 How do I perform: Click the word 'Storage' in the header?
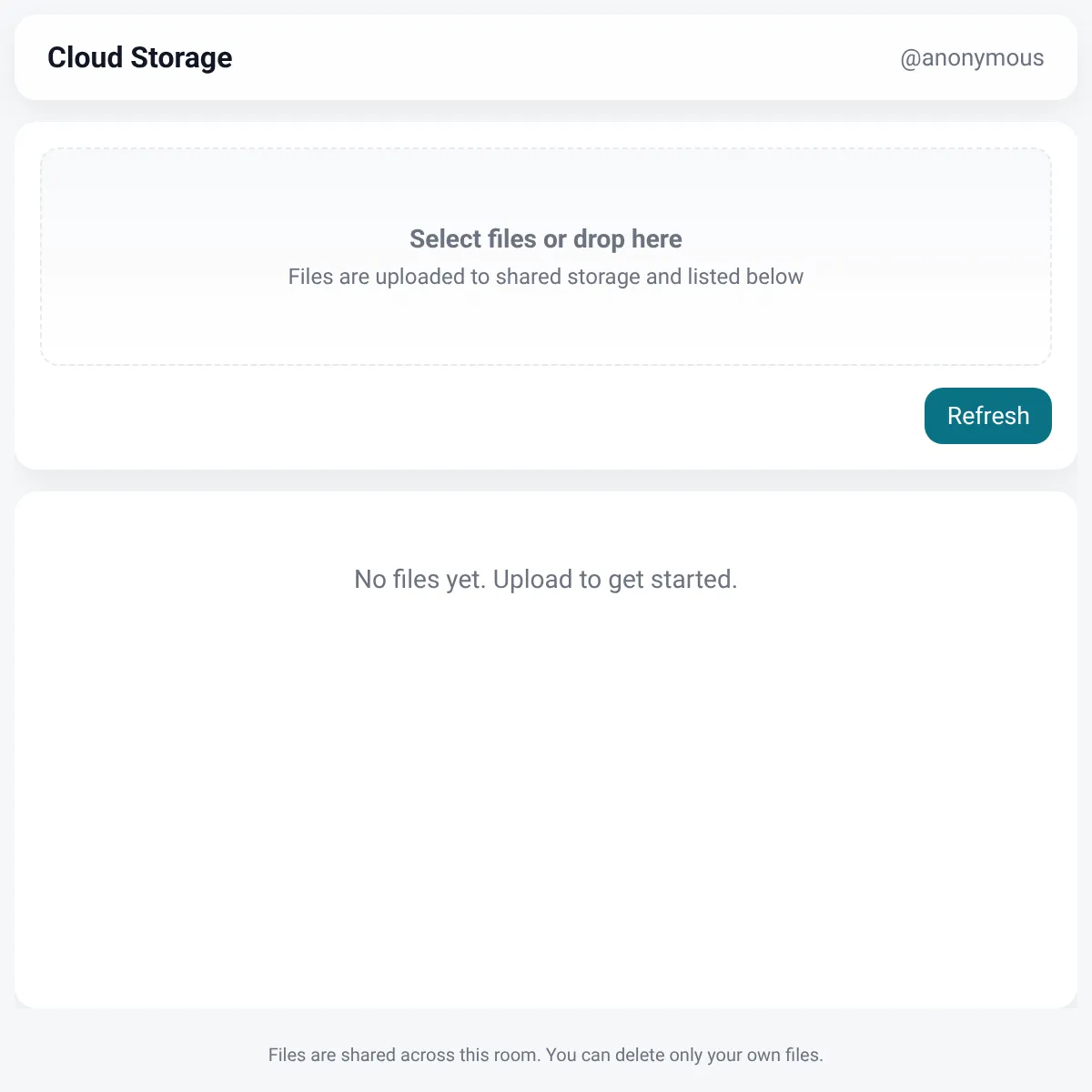pos(182,57)
